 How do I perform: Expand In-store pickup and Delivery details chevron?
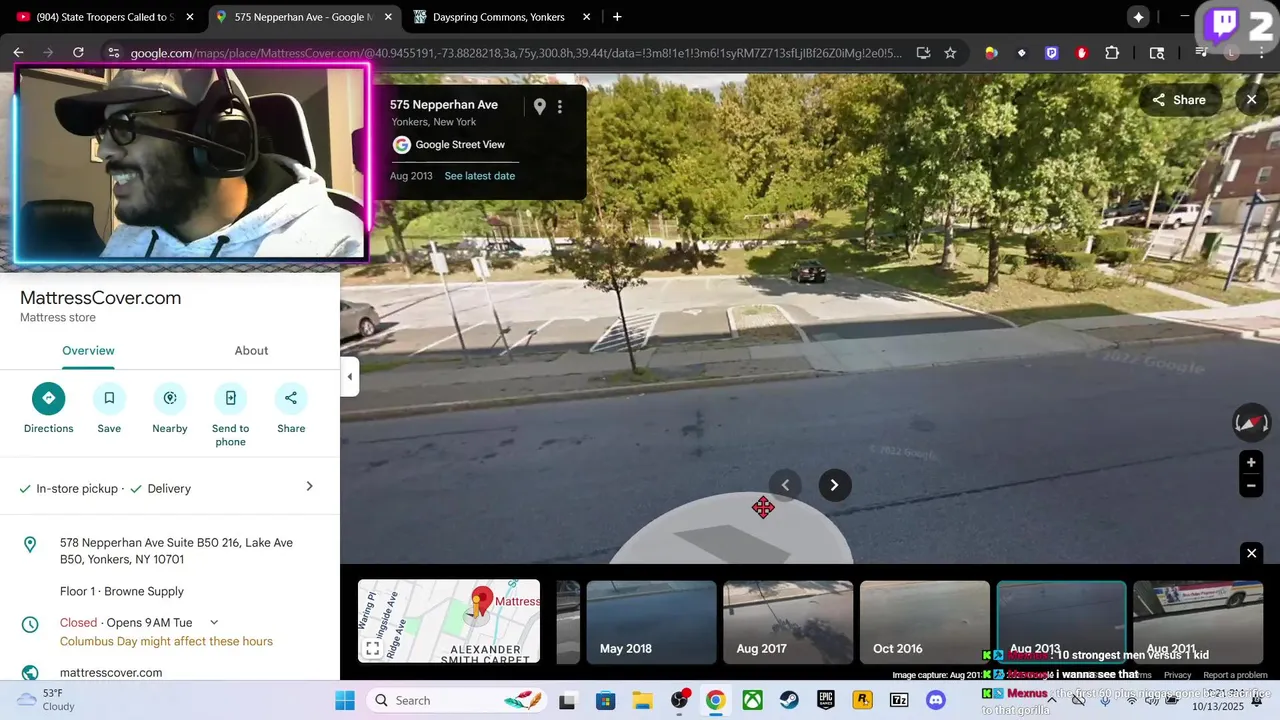pos(309,487)
